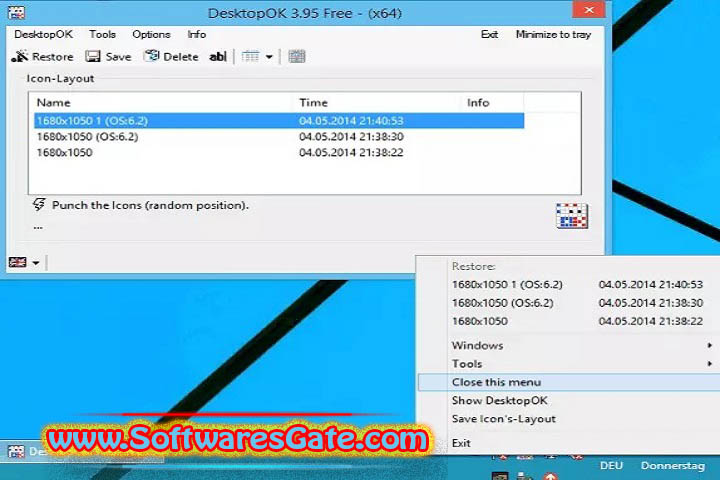Click the Delete toolbar button
This screenshot has width=720, height=480.
[171, 56]
